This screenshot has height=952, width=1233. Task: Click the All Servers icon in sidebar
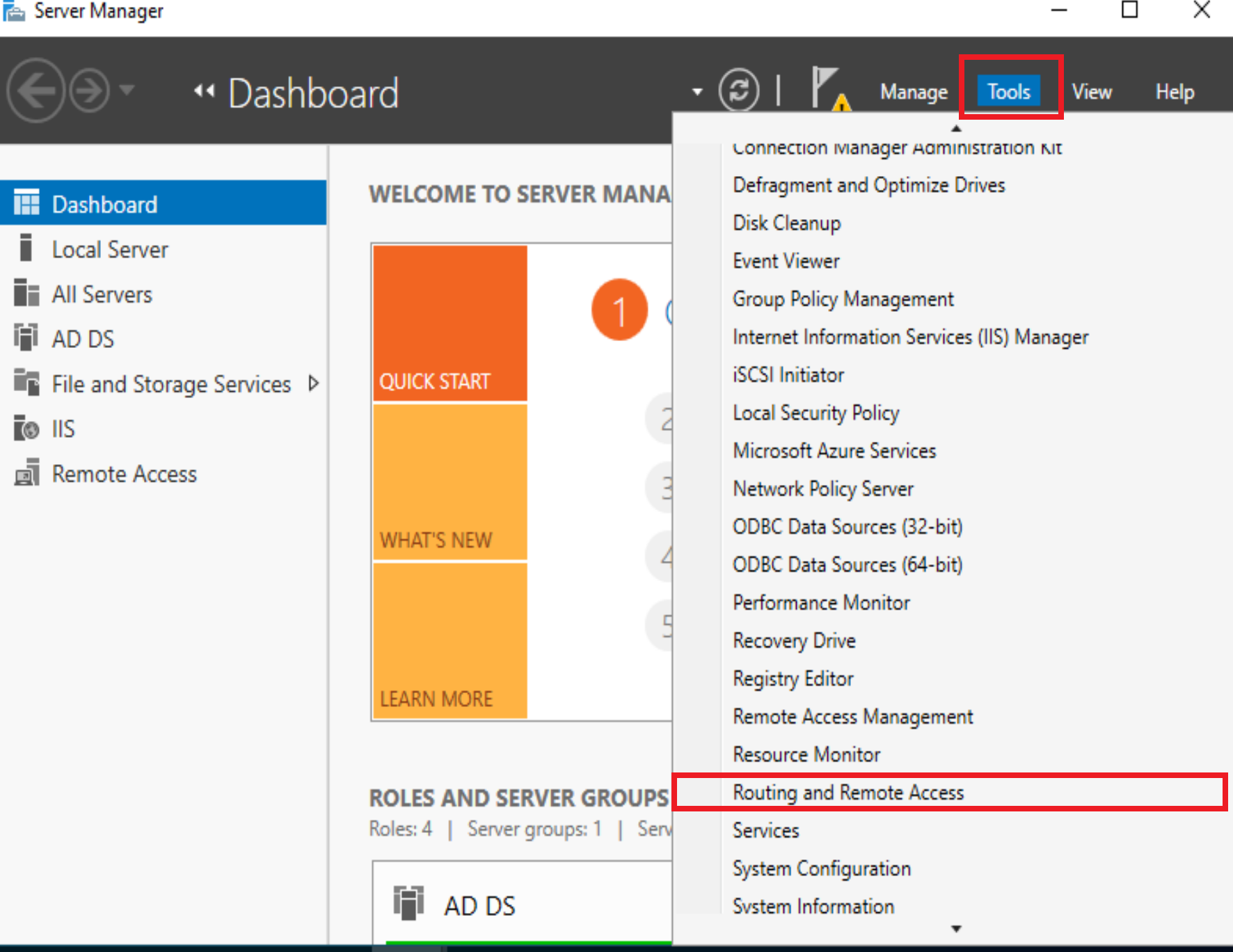click(26, 293)
